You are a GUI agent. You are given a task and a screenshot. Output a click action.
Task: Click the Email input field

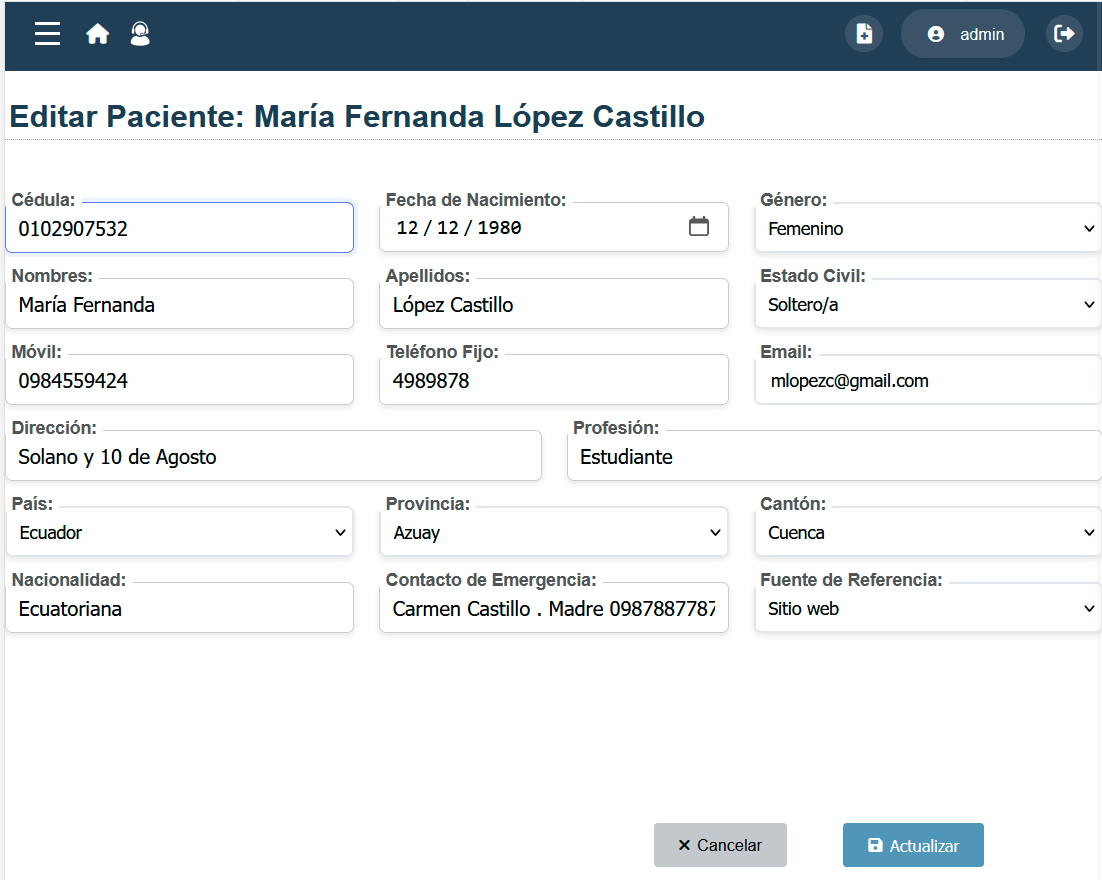coord(928,380)
